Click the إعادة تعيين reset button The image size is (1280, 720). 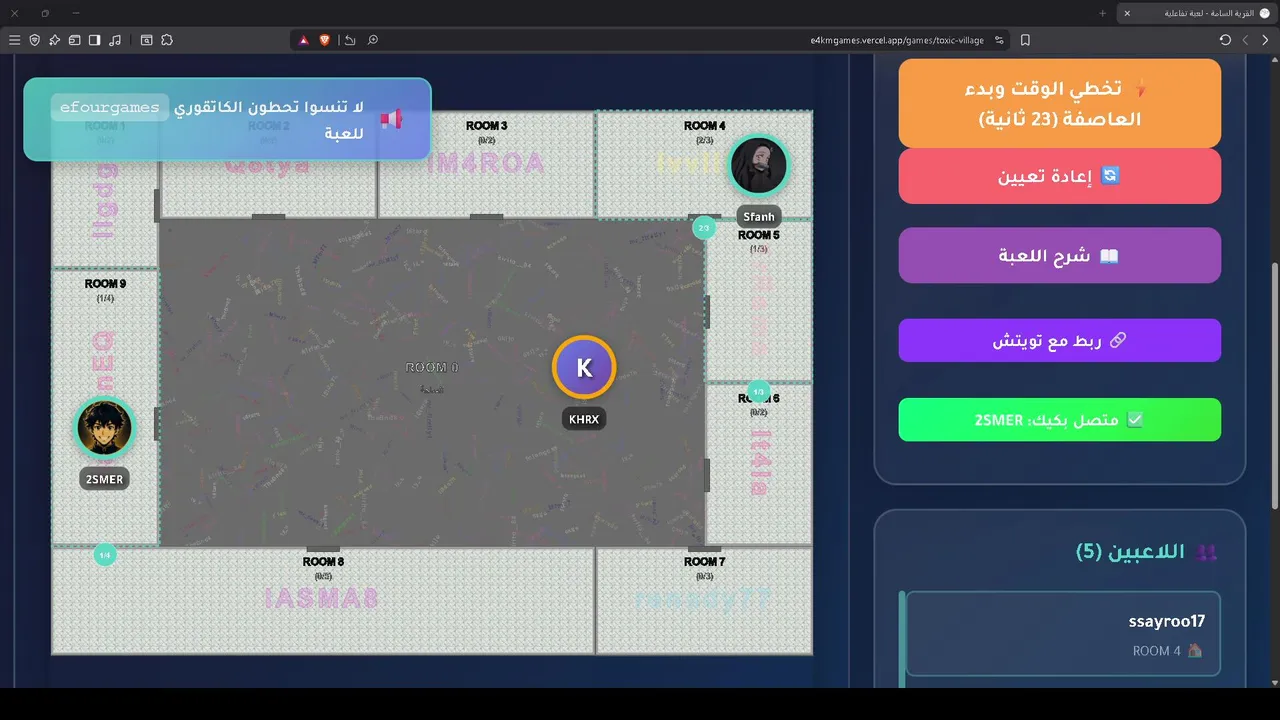pyautogui.click(x=1060, y=176)
